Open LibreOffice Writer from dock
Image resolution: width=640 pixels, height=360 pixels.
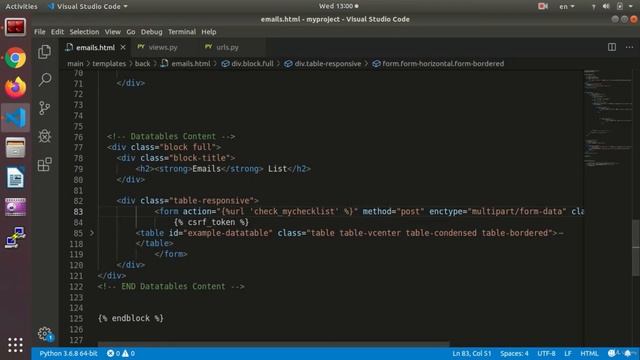click(16, 177)
